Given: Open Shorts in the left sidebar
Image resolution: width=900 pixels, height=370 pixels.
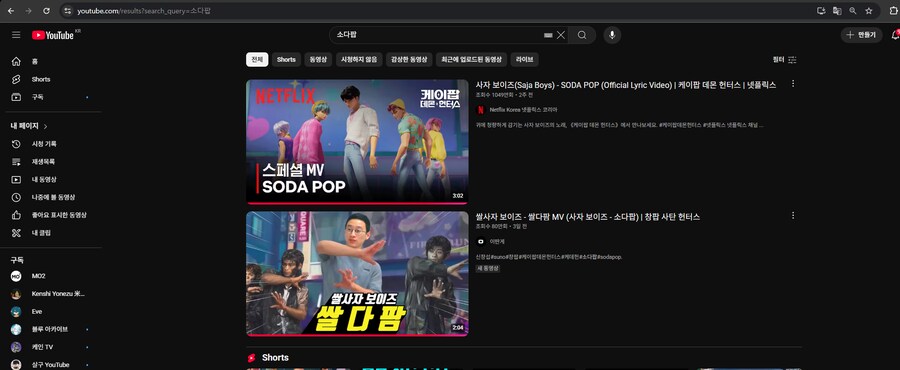Looking at the screenshot, I should click(x=41, y=79).
